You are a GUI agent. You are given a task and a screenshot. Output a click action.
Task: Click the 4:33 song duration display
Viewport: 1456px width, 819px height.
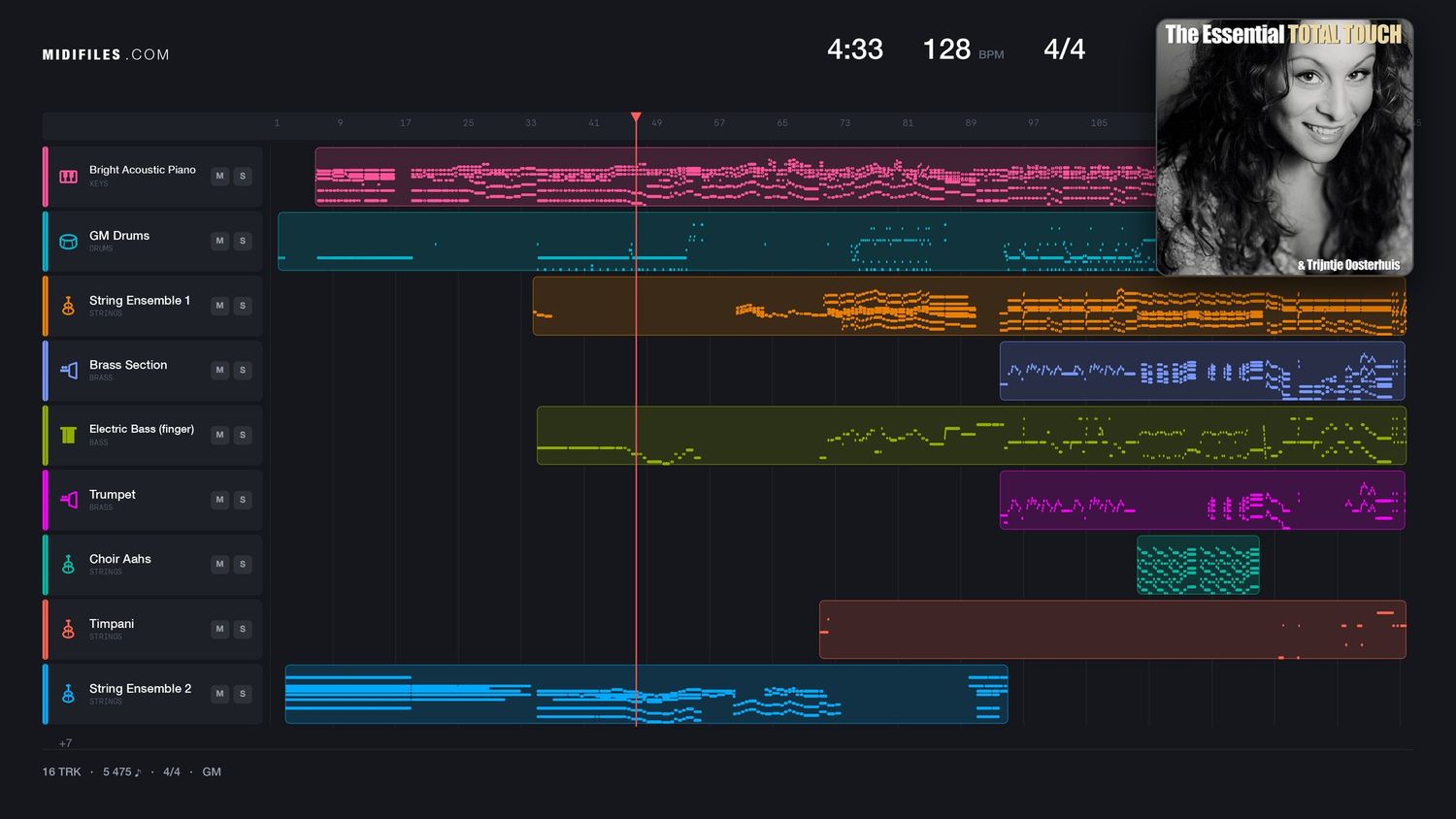(855, 49)
